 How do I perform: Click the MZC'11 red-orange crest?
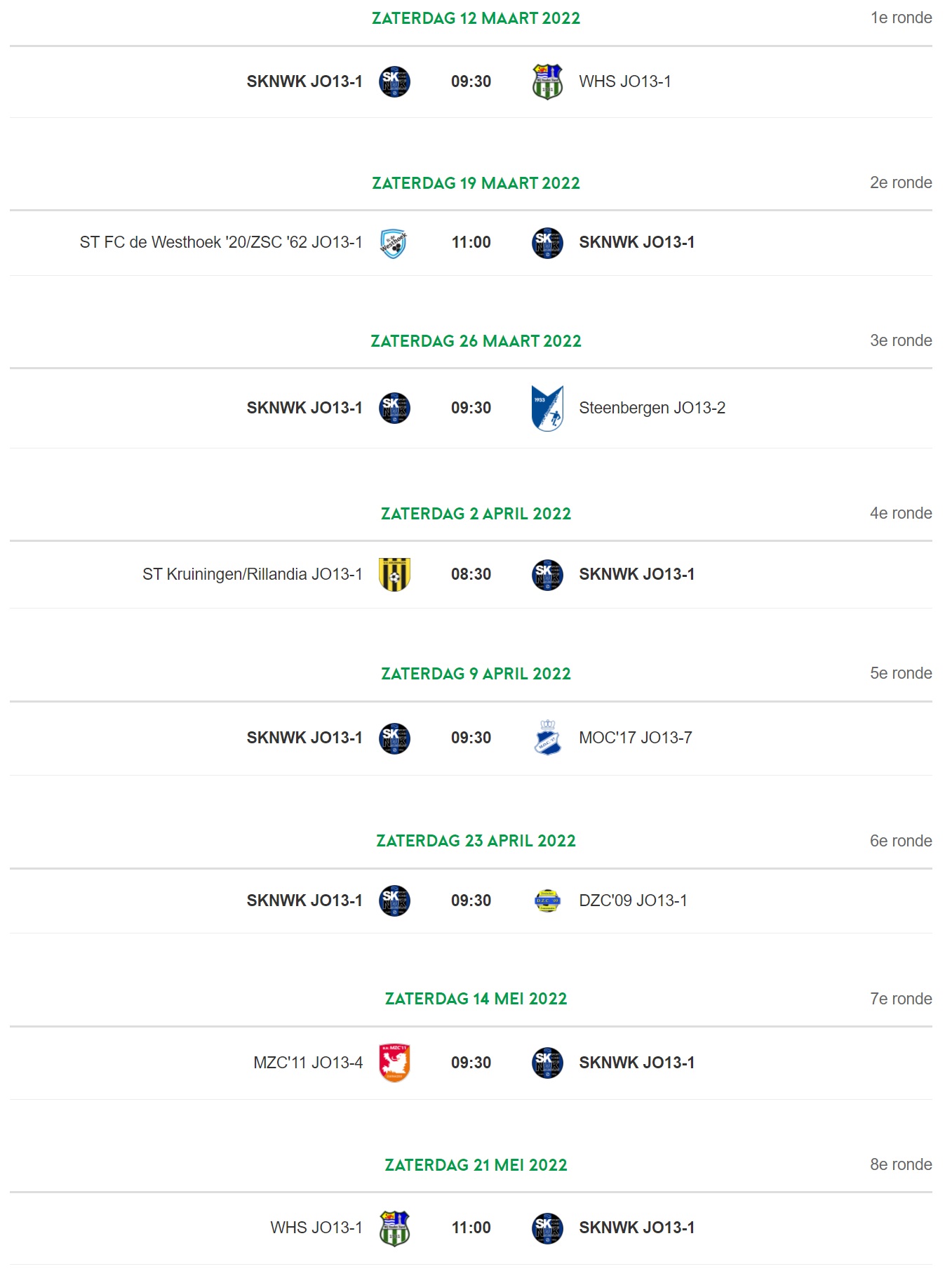click(x=394, y=1063)
